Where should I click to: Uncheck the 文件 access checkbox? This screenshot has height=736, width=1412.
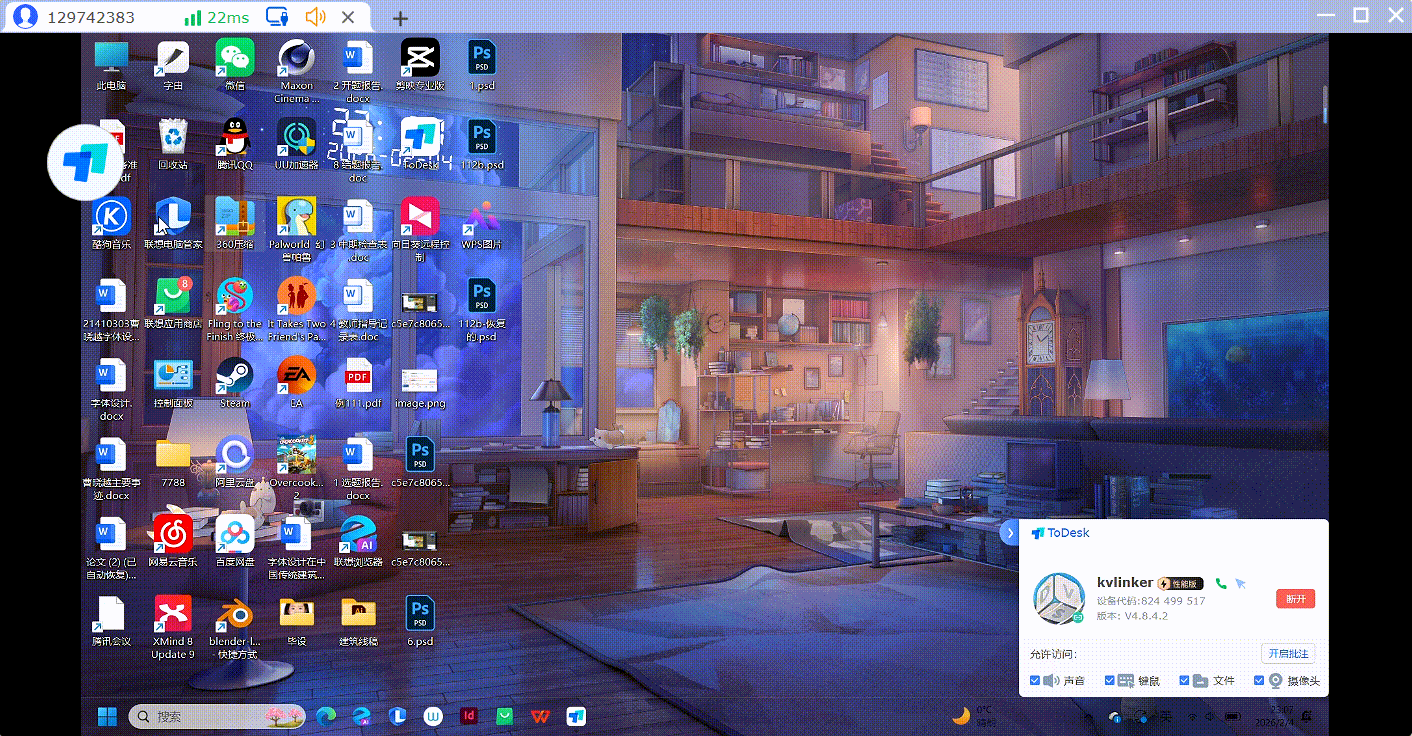pyautogui.click(x=1184, y=681)
